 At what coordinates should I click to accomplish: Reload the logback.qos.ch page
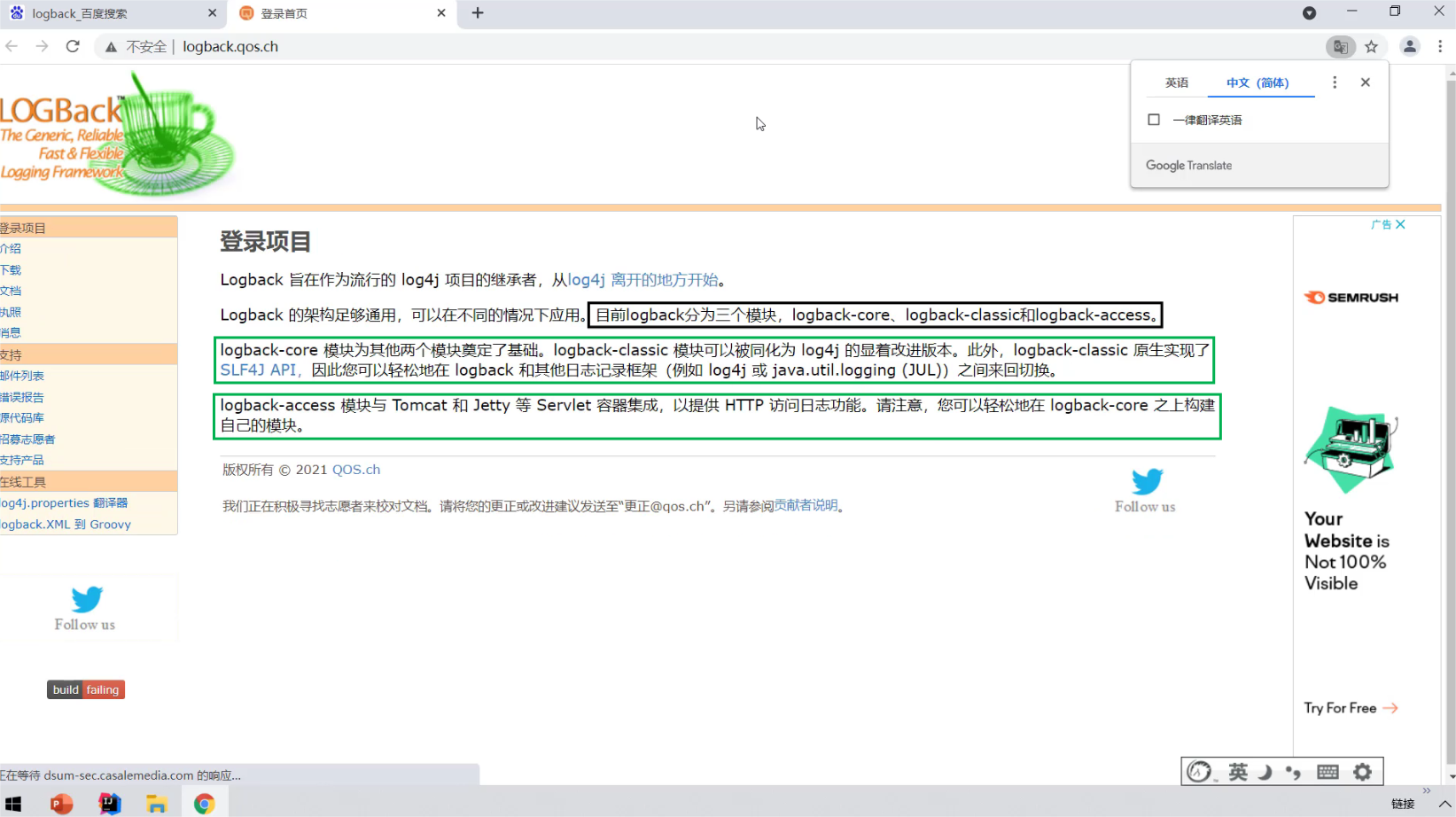tap(73, 46)
